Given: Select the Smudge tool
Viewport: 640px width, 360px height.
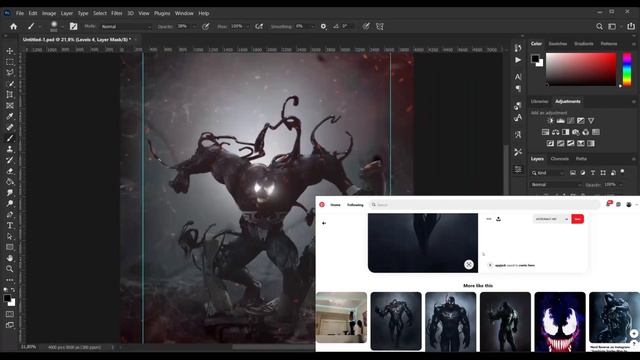Looking at the screenshot, I should click(x=10, y=193).
